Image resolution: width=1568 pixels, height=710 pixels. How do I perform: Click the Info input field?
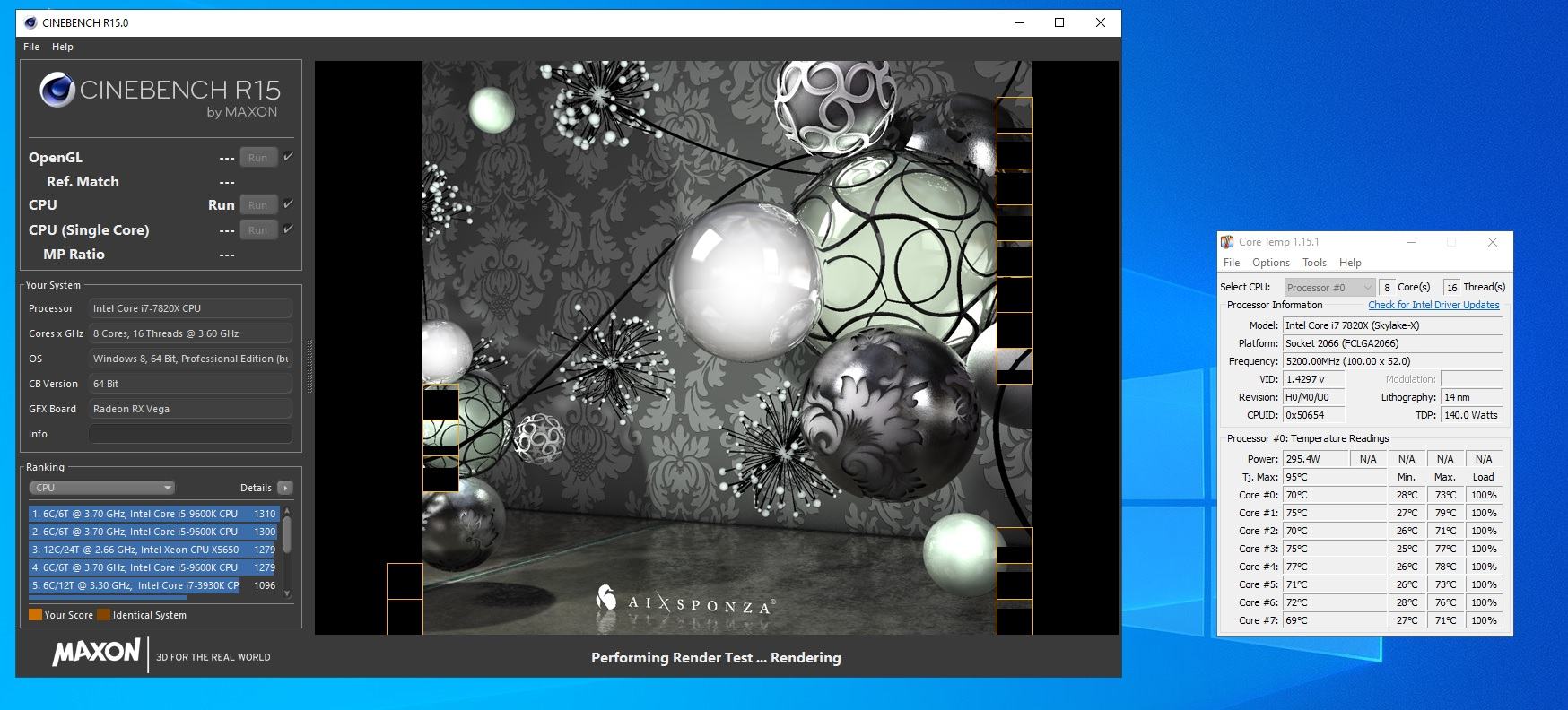[190, 434]
